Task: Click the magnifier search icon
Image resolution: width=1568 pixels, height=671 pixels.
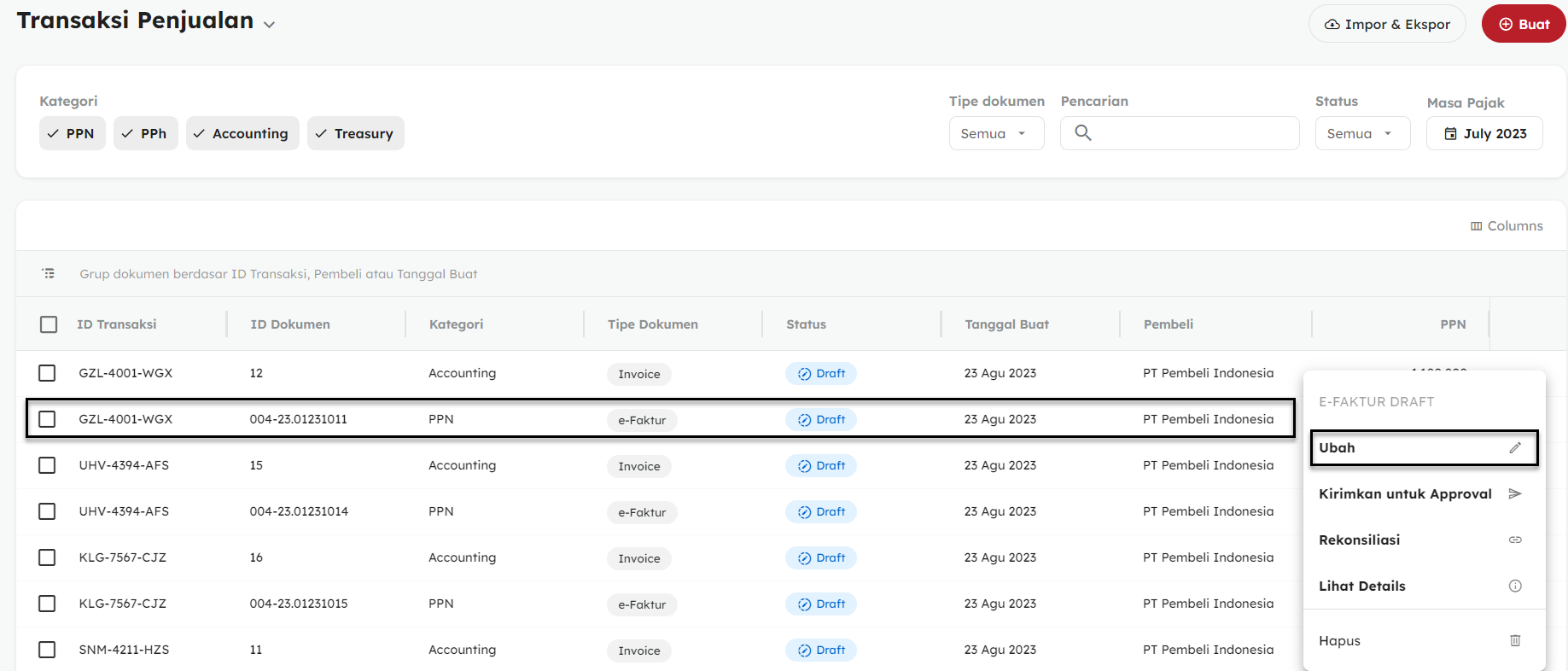Action: click(x=1083, y=133)
